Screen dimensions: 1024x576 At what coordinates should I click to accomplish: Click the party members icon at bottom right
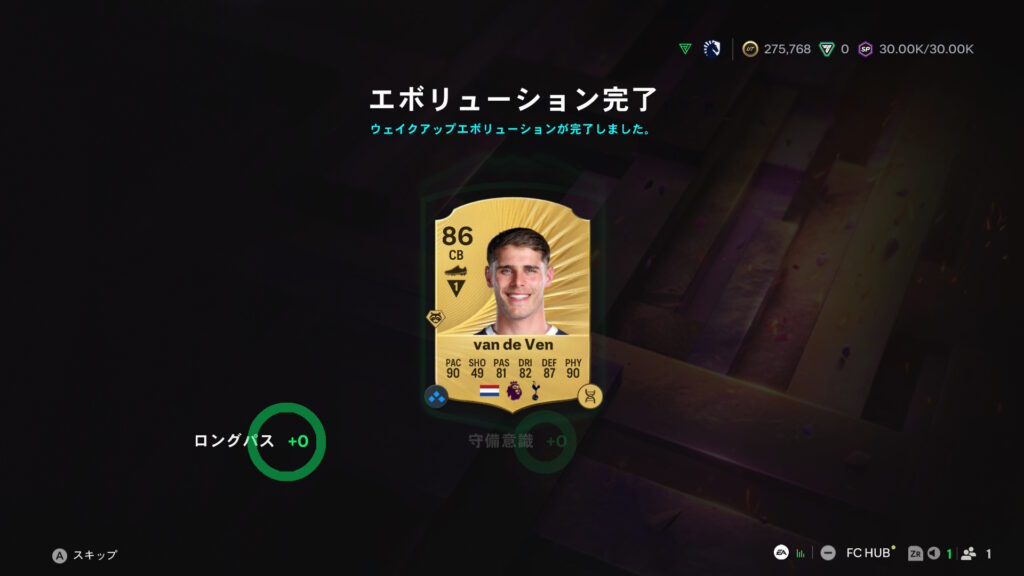[968, 554]
